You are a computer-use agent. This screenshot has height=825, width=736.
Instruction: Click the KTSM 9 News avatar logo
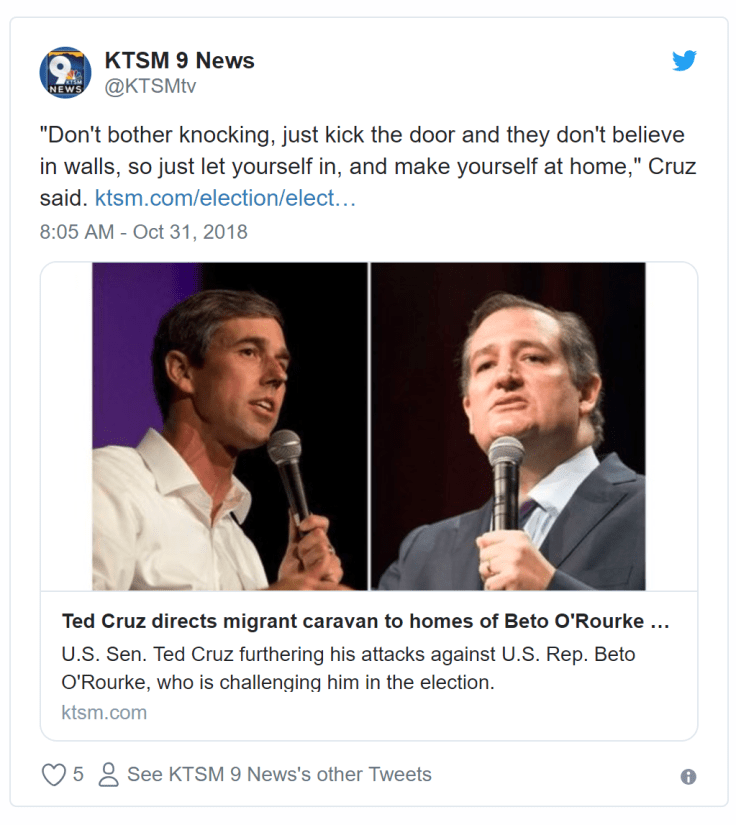click(x=65, y=73)
